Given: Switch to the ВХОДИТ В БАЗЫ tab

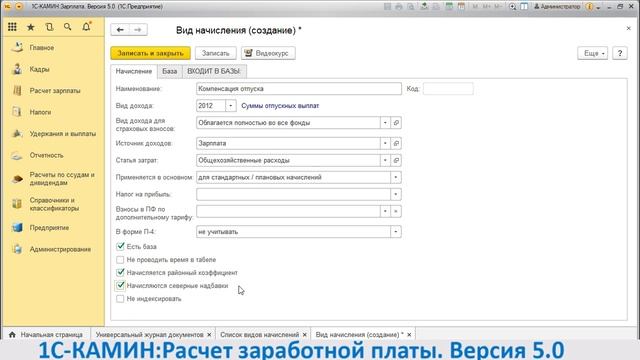Looking at the screenshot, I should coord(214,71).
